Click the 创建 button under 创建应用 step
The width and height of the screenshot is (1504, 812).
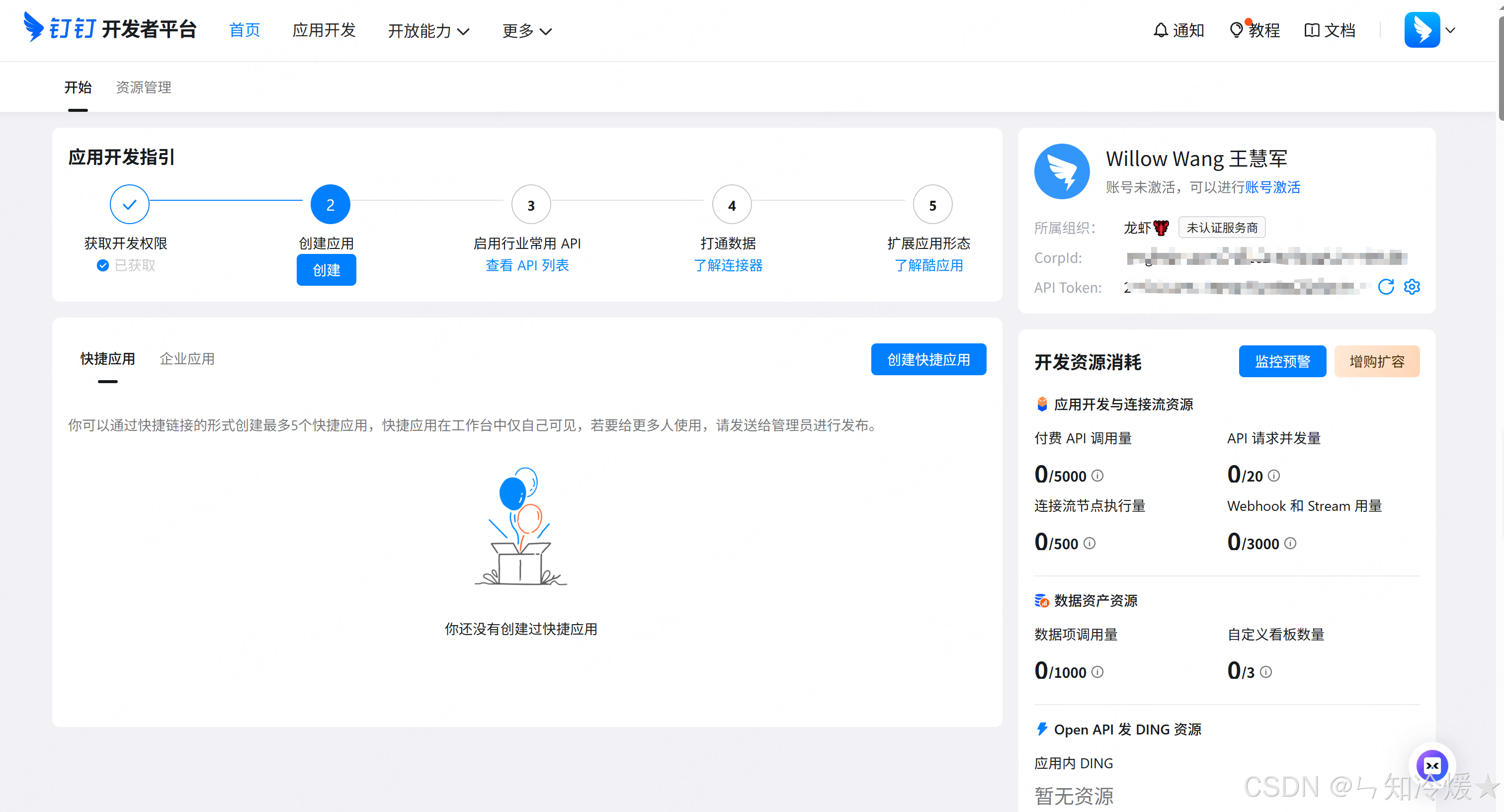pyautogui.click(x=326, y=270)
